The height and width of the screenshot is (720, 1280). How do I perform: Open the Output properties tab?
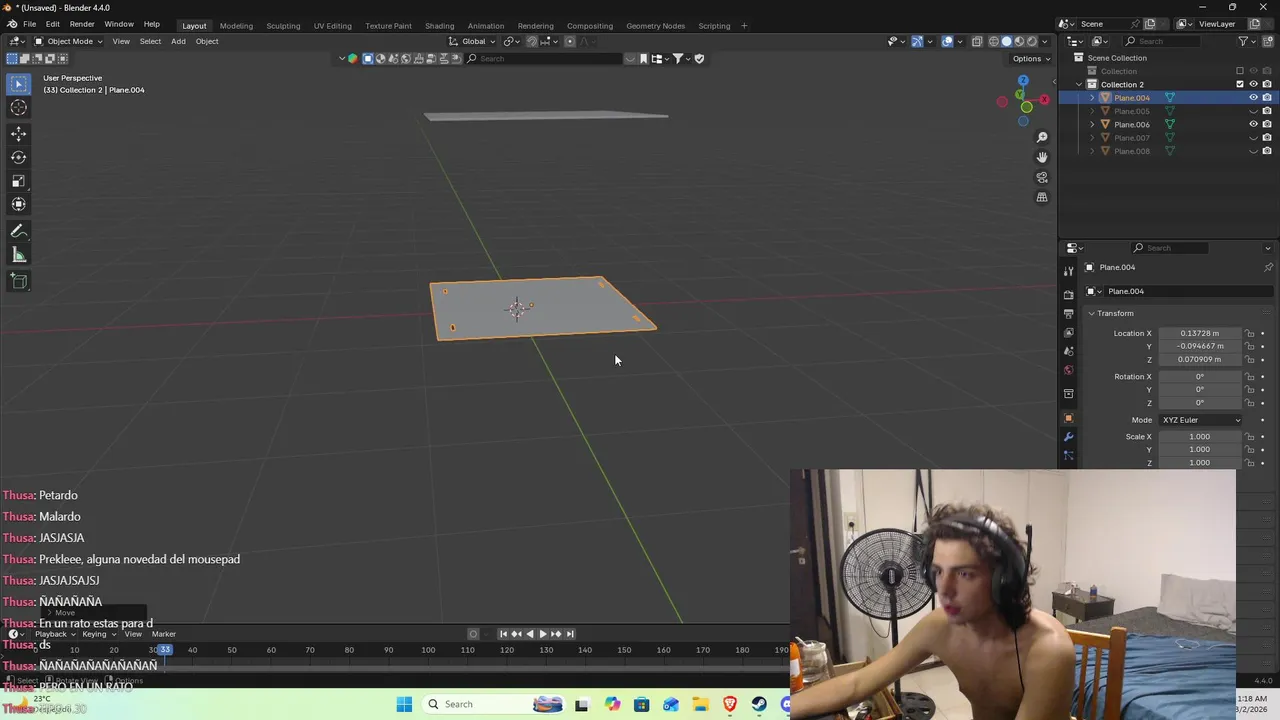coord(1068,313)
